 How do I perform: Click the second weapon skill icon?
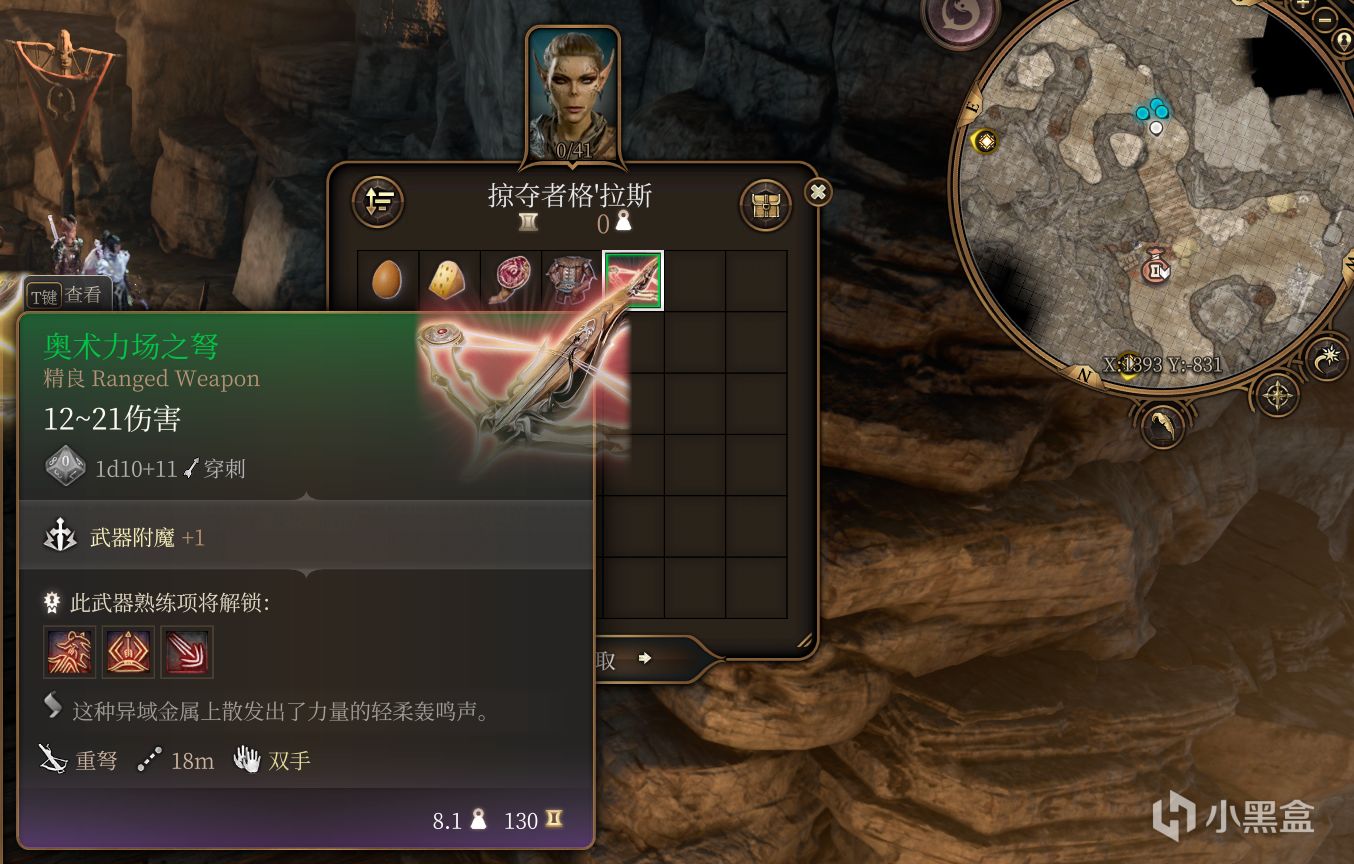(x=129, y=652)
